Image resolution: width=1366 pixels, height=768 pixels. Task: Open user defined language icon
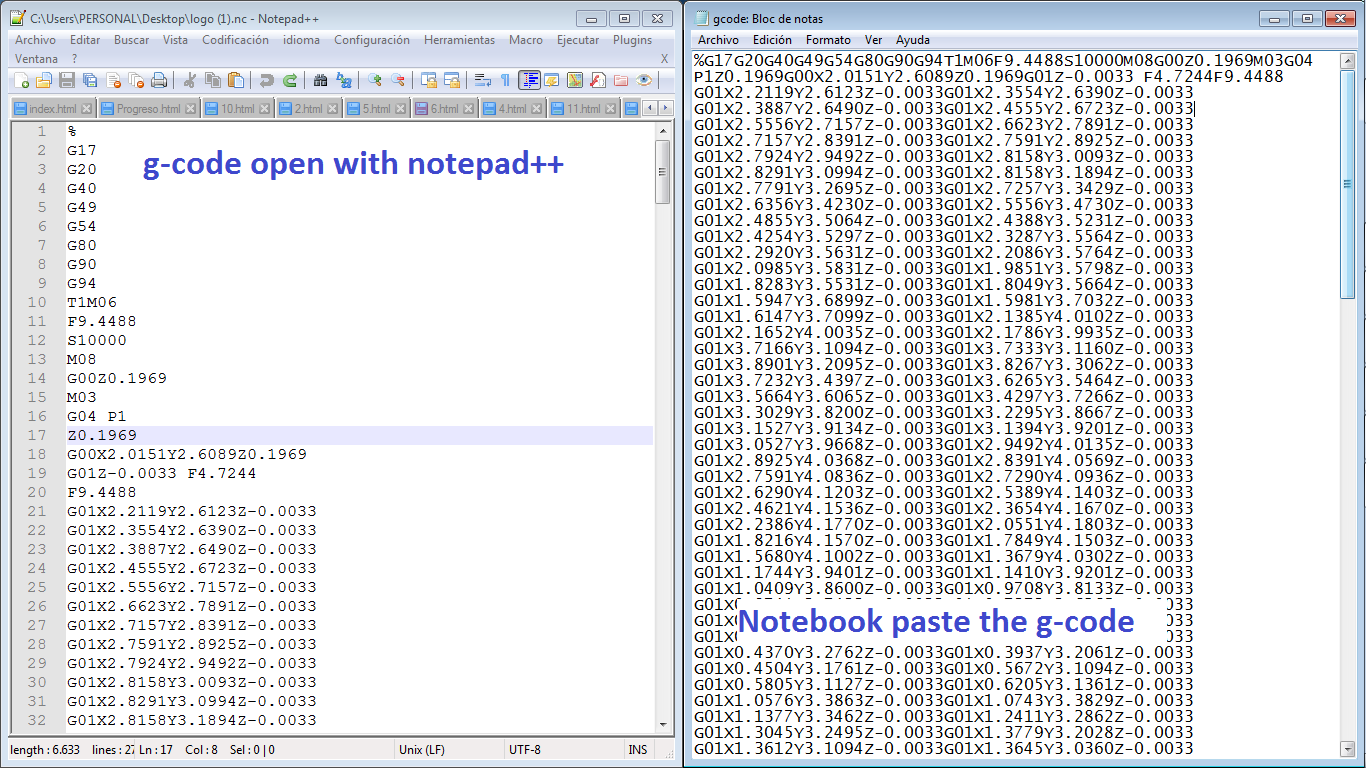tap(552, 80)
